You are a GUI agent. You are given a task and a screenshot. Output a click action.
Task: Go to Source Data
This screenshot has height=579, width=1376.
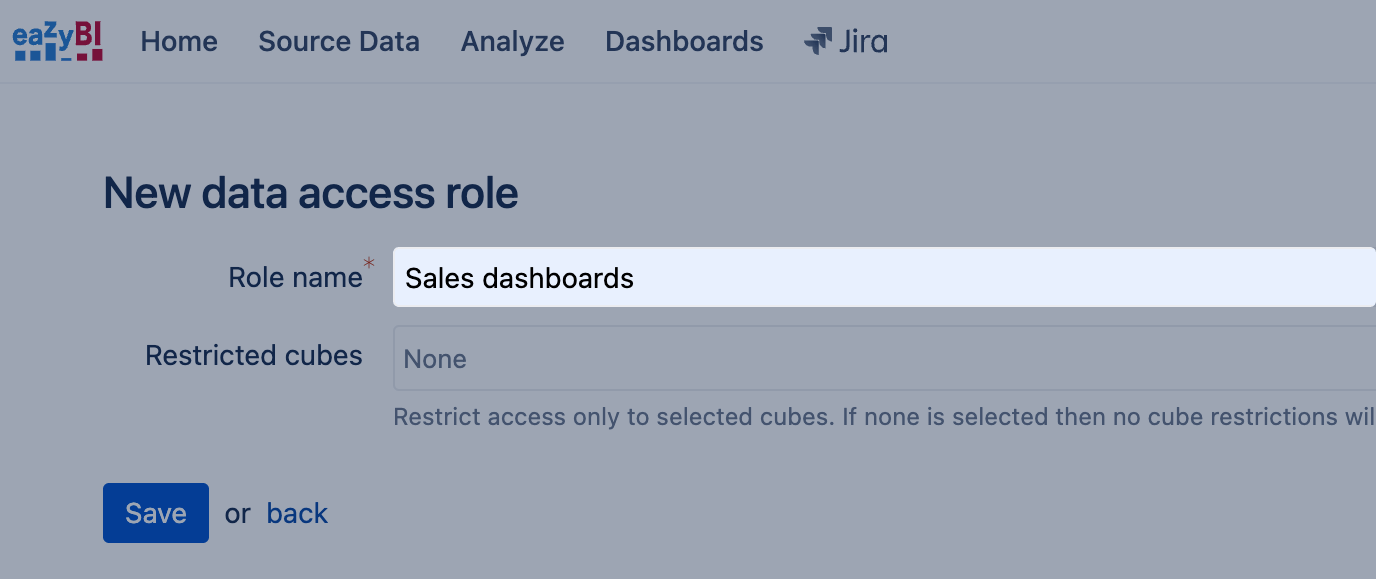[339, 41]
